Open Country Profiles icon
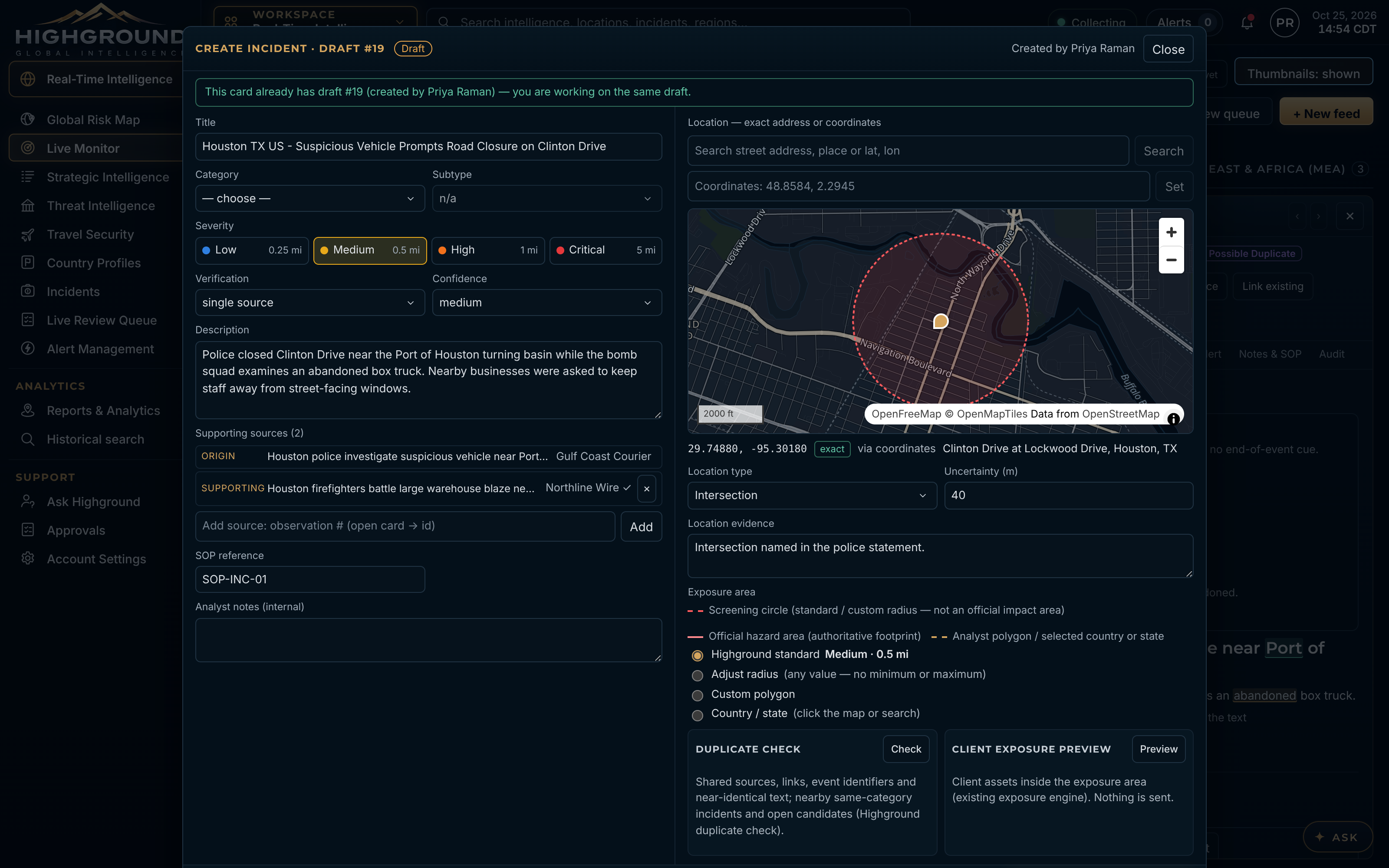Viewport: 1389px width, 868px height. tap(27, 263)
